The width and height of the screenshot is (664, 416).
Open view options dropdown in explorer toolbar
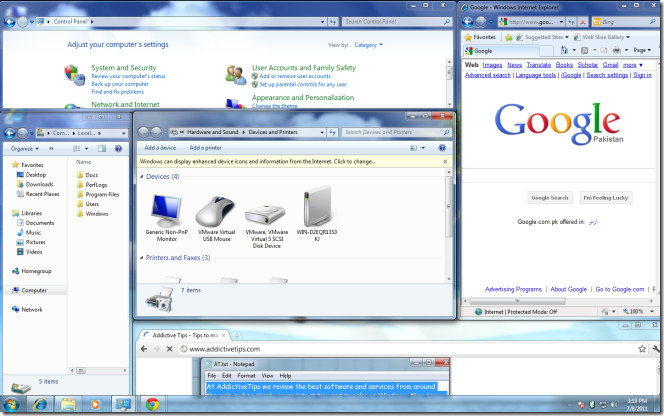86,149
